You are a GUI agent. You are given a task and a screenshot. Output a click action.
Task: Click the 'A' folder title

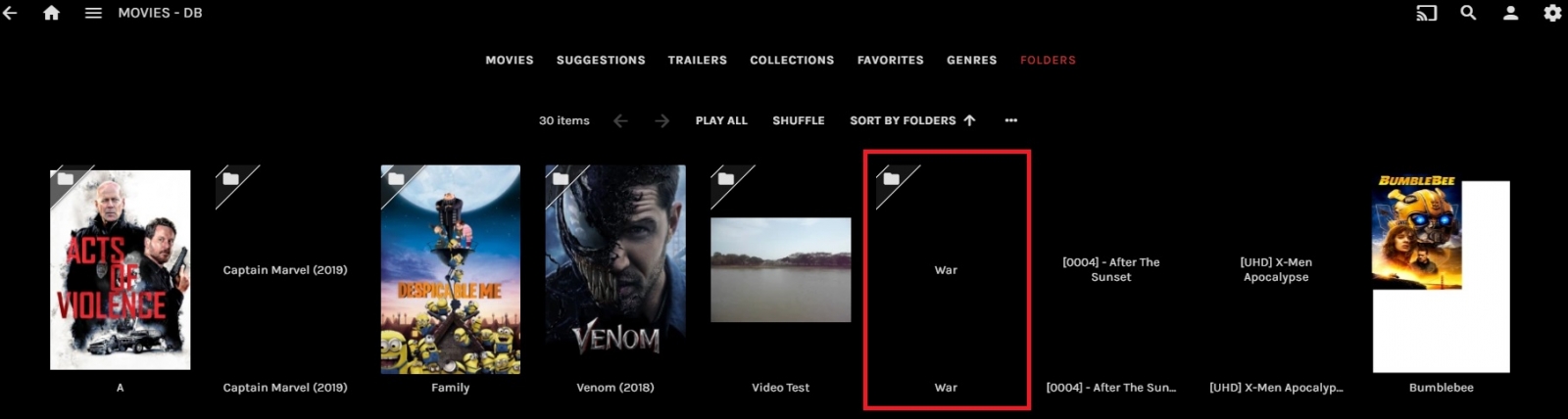click(120, 388)
